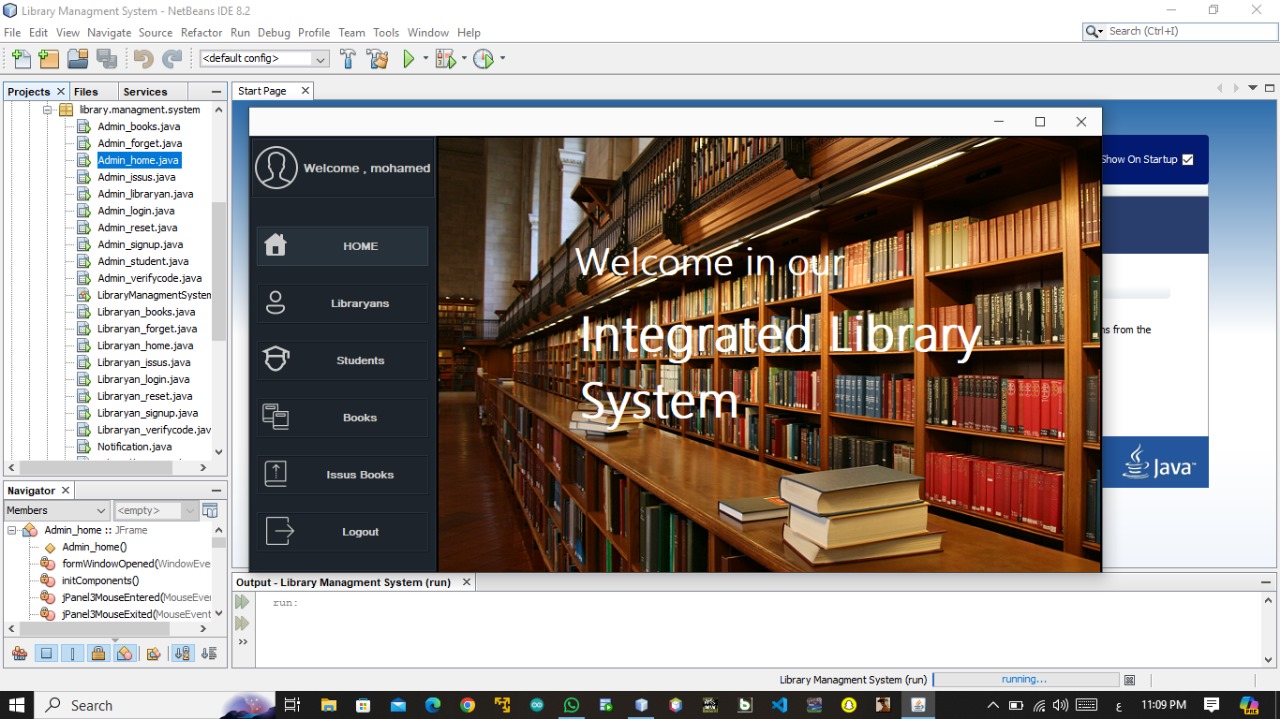Click the Profile Project toolbar icon
The width and height of the screenshot is (1280, 719).
[483, 59]
